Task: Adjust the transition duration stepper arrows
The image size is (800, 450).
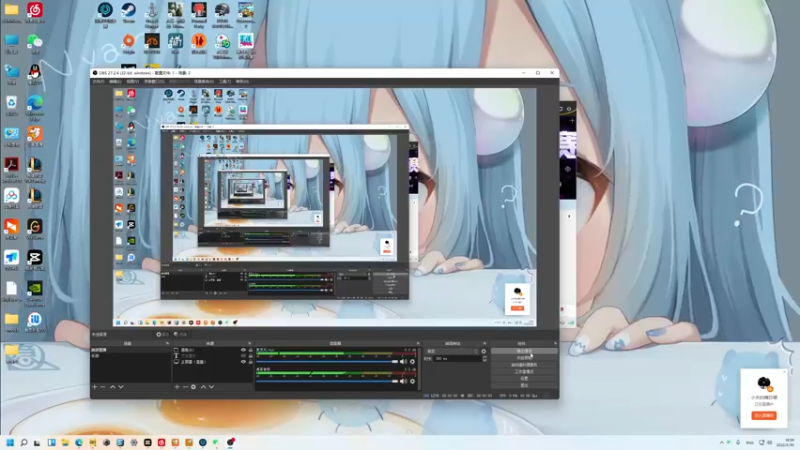Action: [484, 359]
